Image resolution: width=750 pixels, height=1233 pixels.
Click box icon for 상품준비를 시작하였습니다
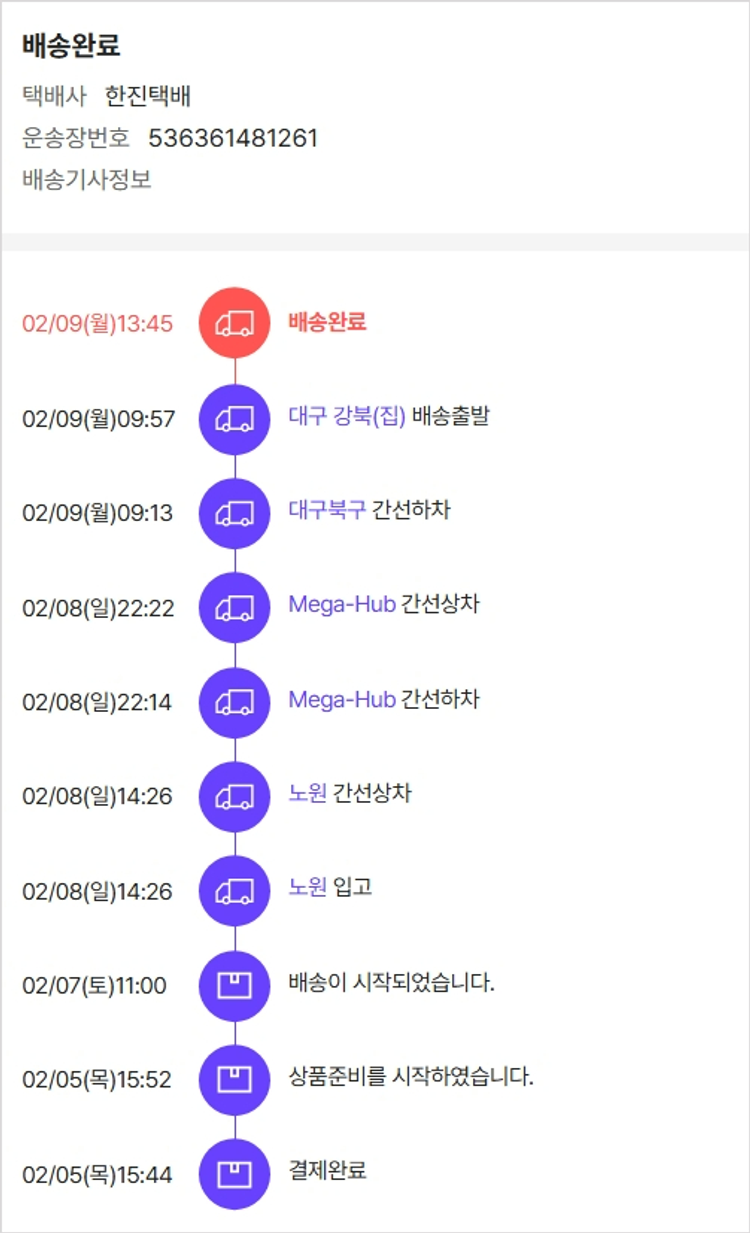tap(235, 1080)
